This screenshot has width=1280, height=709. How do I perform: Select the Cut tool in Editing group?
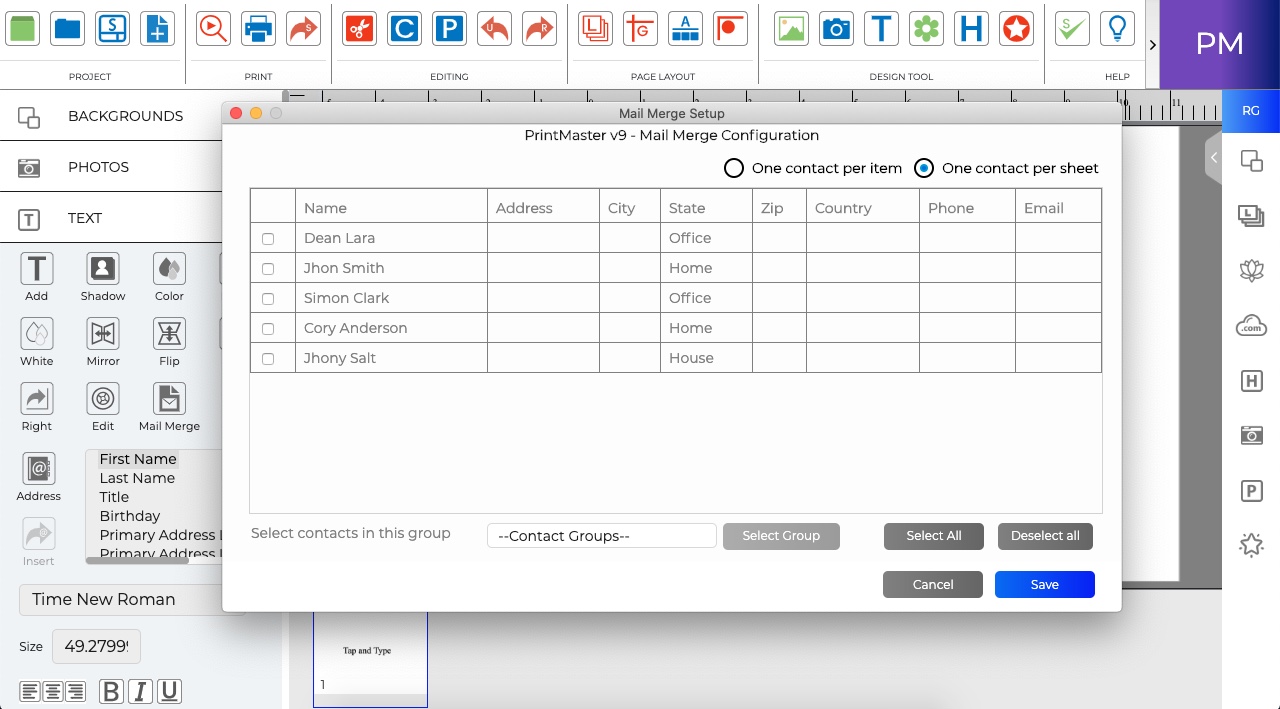tap(359, 29)
